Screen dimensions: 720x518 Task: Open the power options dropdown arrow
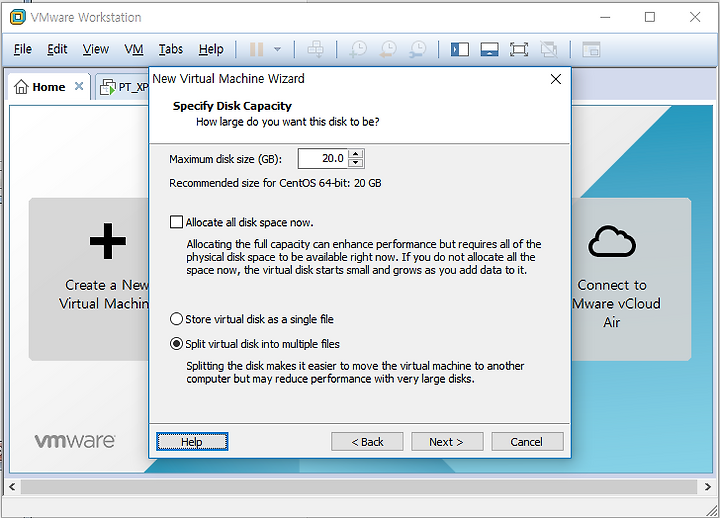277,49
